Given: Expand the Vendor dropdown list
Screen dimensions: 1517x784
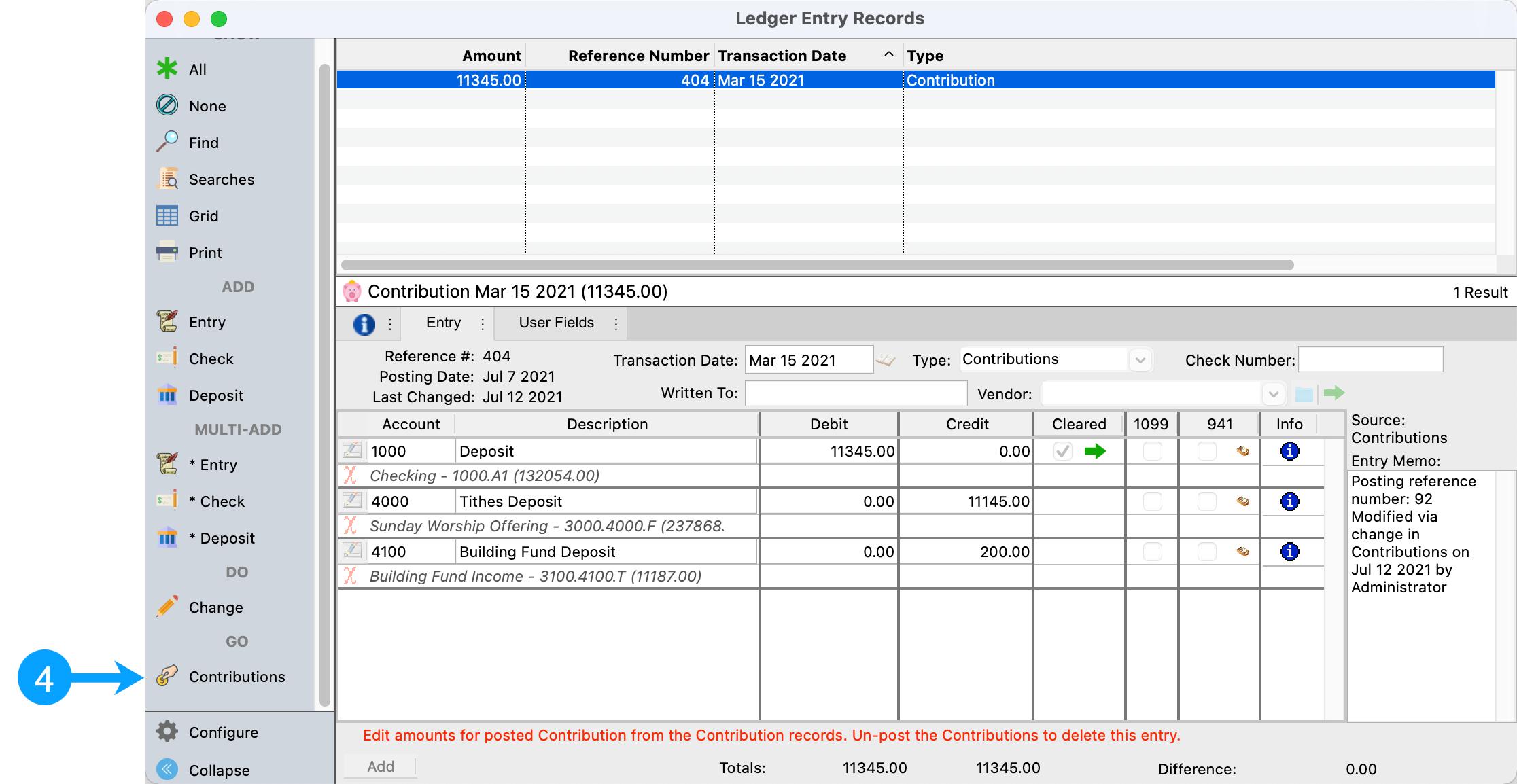Looking at the screenshot, I should [x=1273, y=394].
